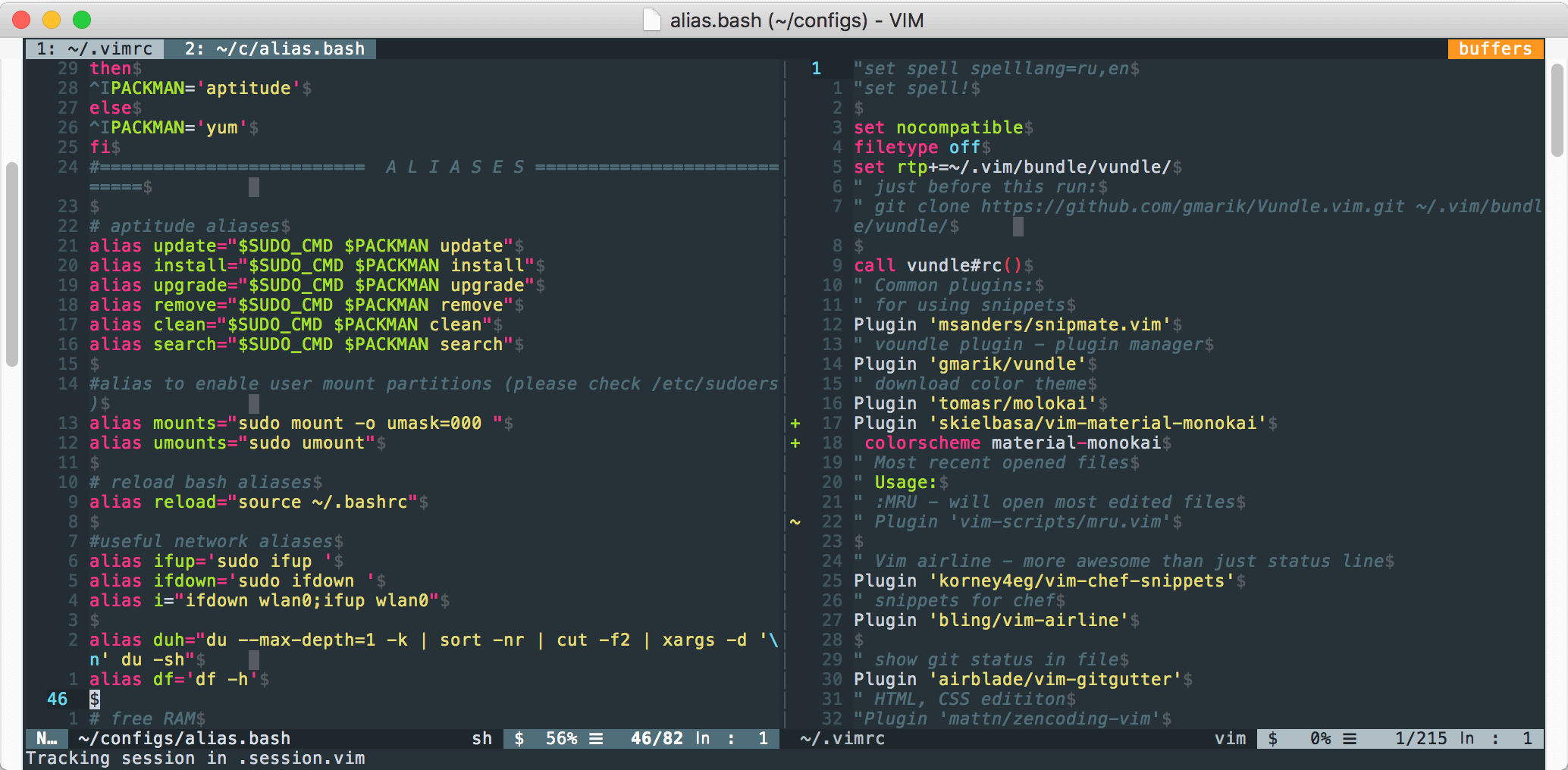Click the dollar sign icon in alias.bash statusline

click(519, 738)
